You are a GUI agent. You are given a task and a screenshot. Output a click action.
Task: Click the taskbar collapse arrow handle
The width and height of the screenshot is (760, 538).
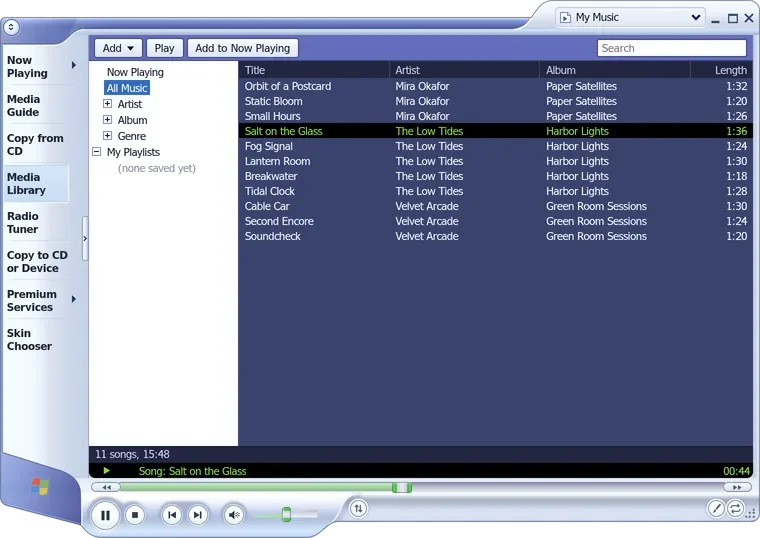85,238
